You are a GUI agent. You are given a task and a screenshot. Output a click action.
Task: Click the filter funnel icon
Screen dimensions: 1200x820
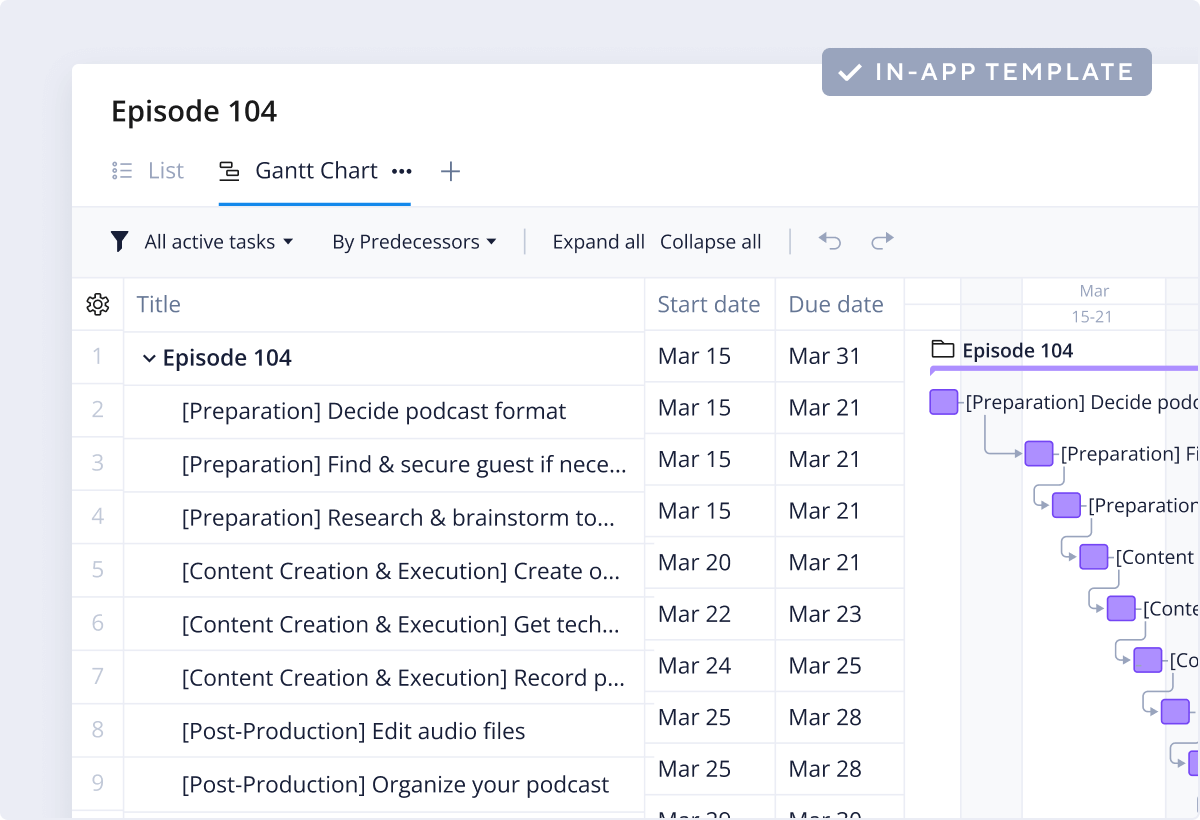click(120, 241)
